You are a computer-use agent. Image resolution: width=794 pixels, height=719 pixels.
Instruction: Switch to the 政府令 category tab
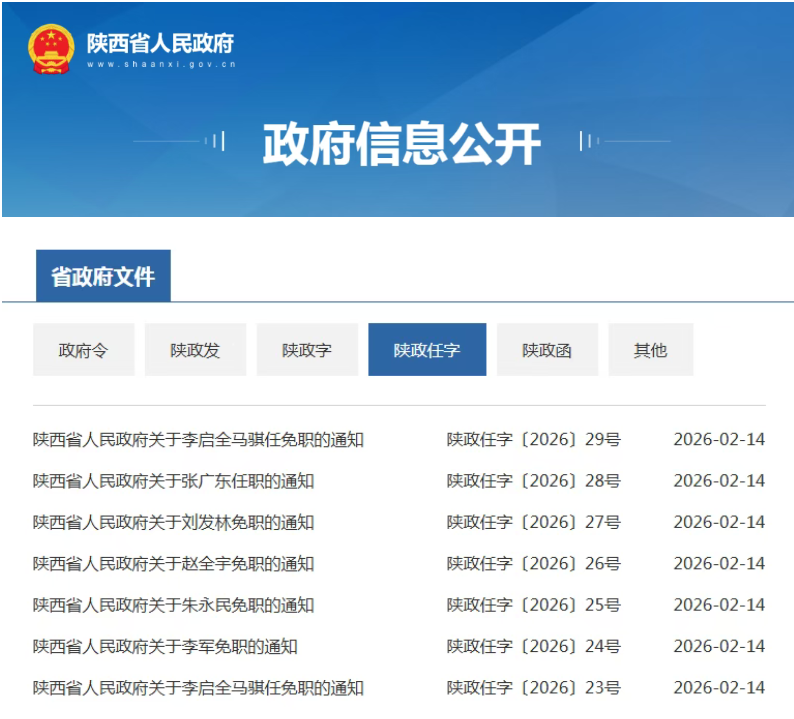(x=83, y=350)
